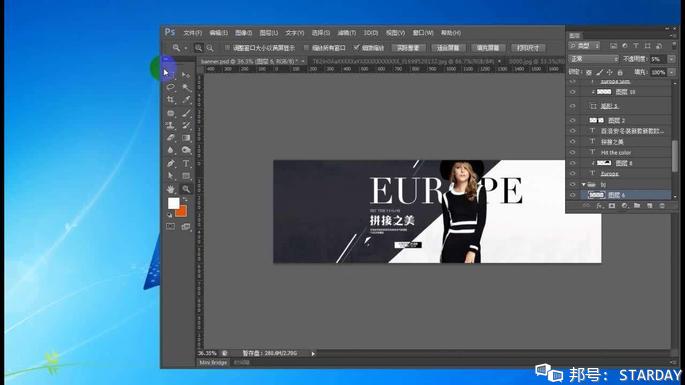Open status bar info arrow menu
Viewport: 685px width, 385px height.
click(x=313, y=354)
